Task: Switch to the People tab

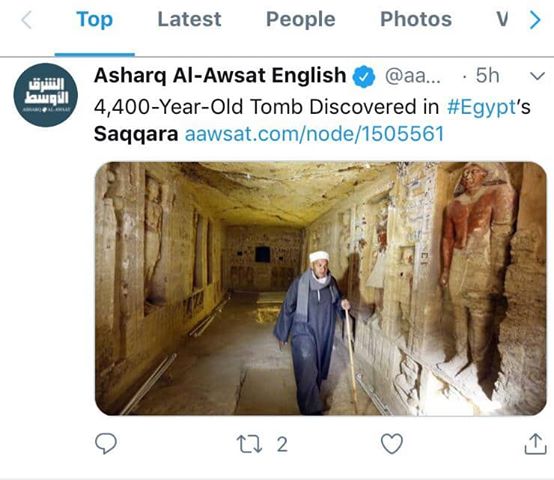Action: [301, 19]
